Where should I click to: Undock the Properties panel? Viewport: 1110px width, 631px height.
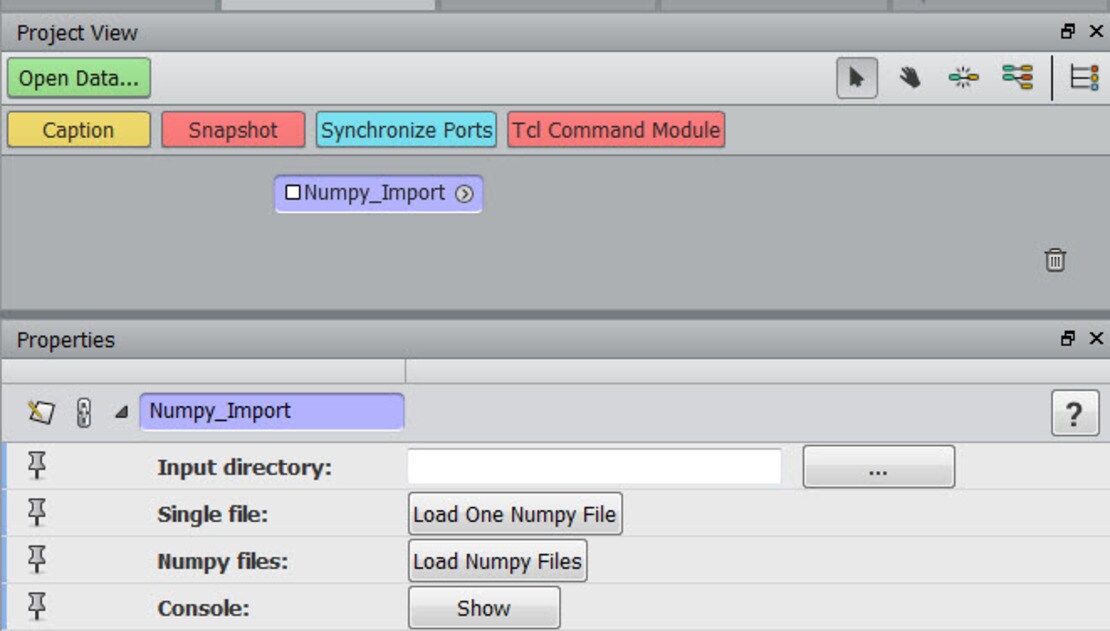pyautogui.click(x=1068, y=339)
